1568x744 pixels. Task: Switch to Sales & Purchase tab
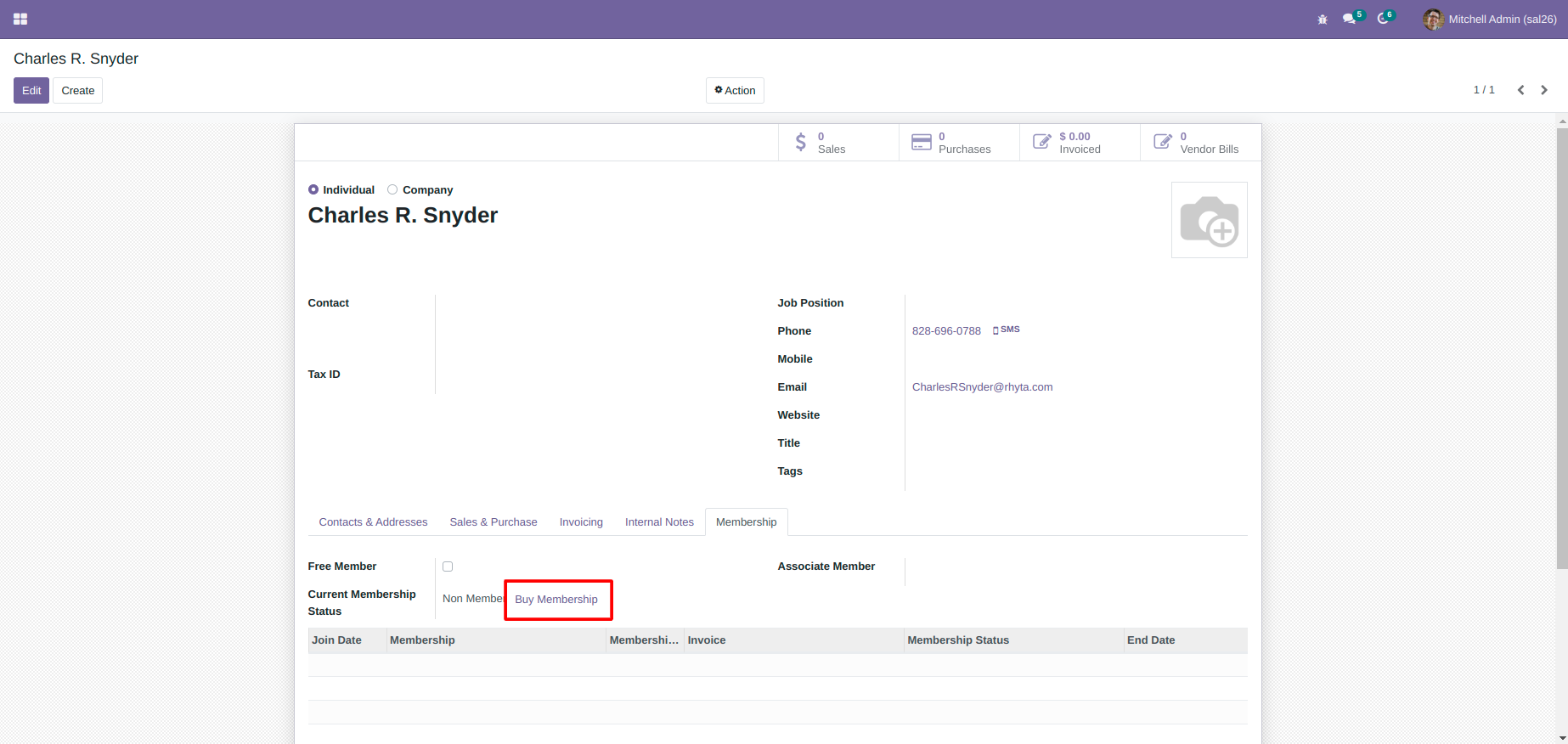coord(494,522)
